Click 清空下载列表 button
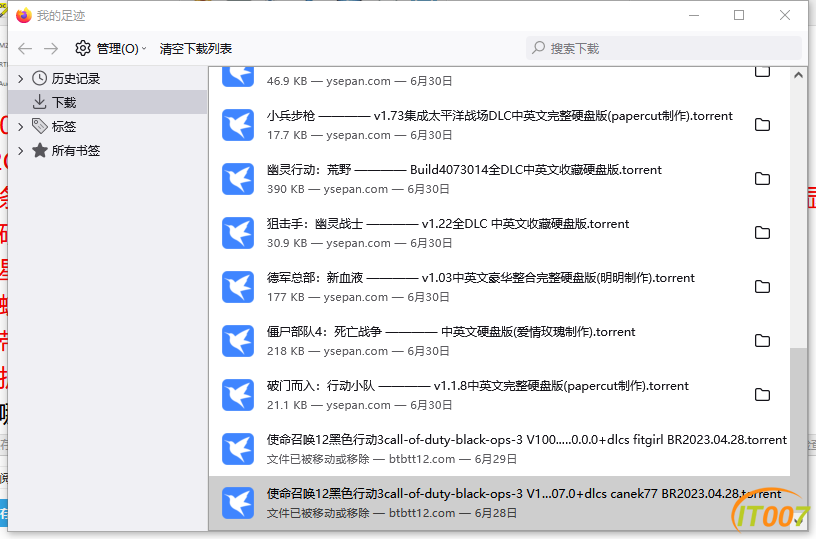The width and height of the screenshot is (816, 539). 196,49
